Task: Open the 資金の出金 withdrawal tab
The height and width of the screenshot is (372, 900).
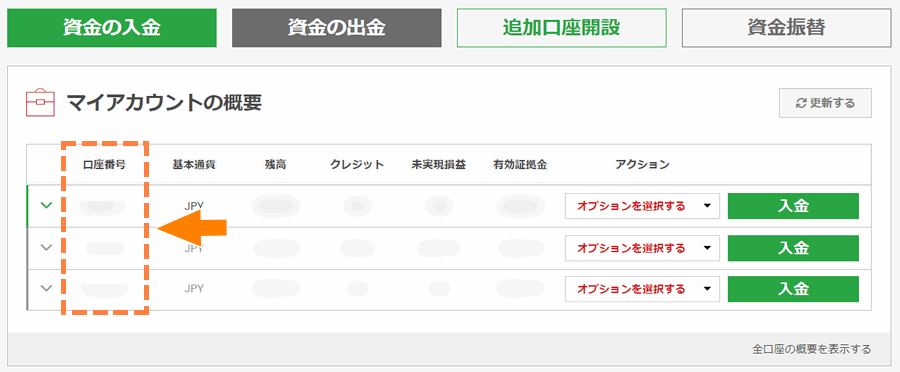Action: point(336,28)
